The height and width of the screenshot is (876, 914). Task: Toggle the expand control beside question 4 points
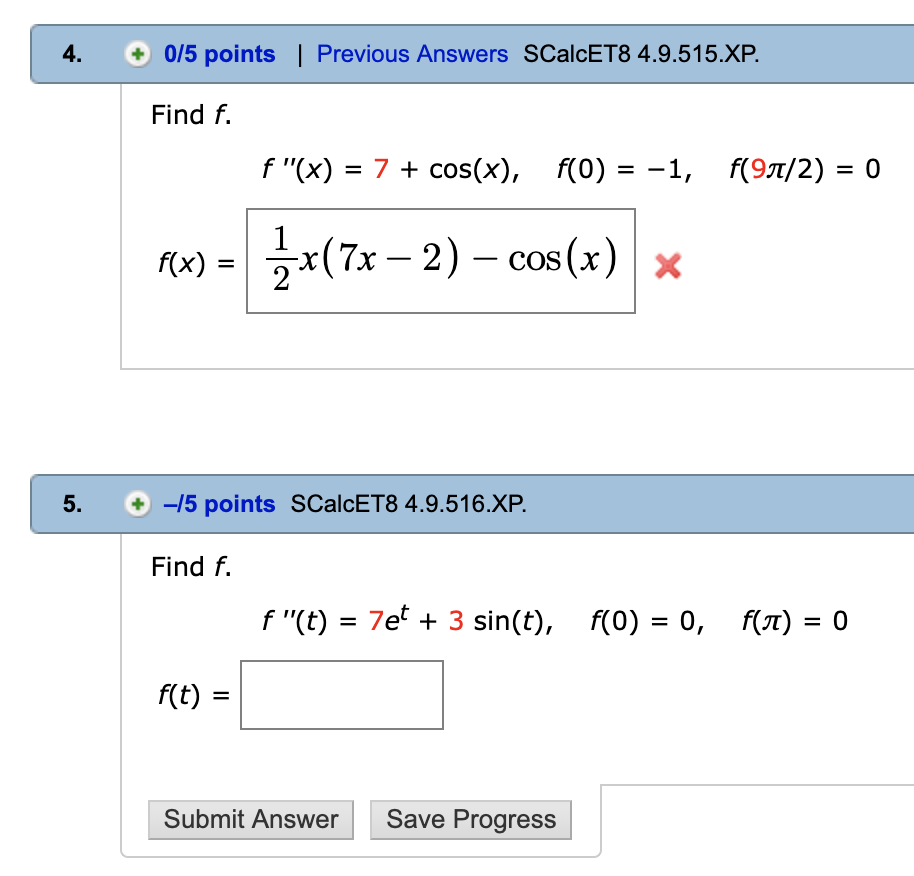138,54
